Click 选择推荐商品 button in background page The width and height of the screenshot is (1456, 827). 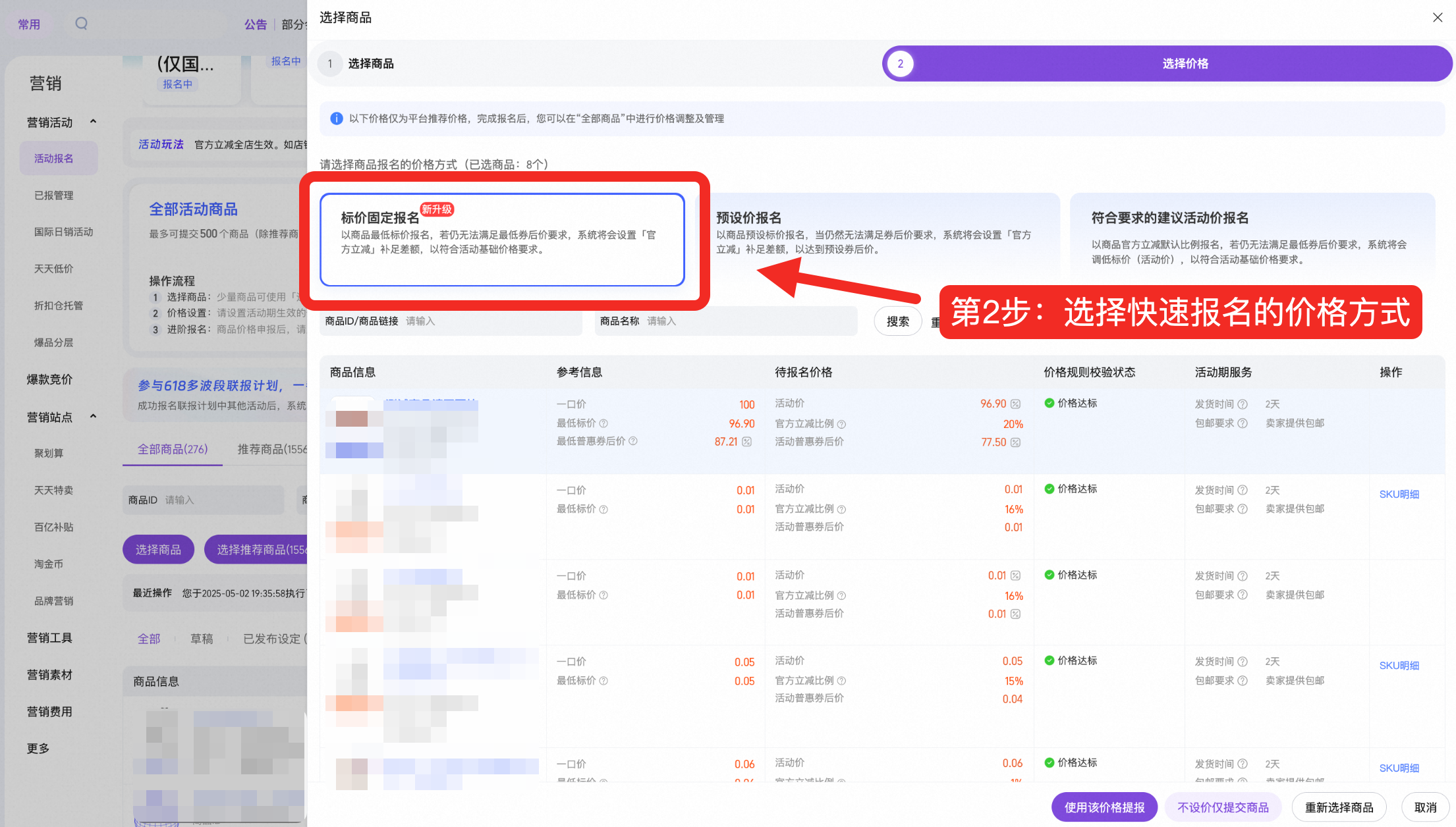click(256, 550)
